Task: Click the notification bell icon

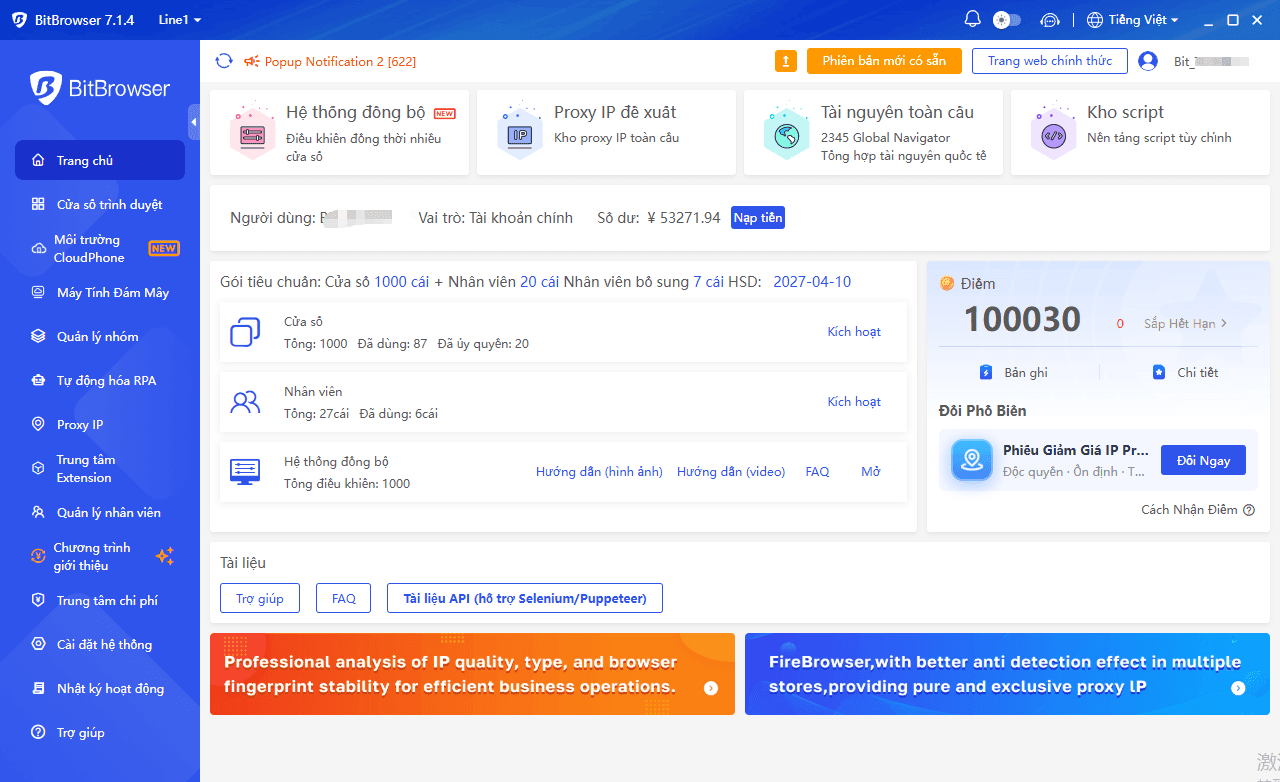Action: (x=972, y=20)
